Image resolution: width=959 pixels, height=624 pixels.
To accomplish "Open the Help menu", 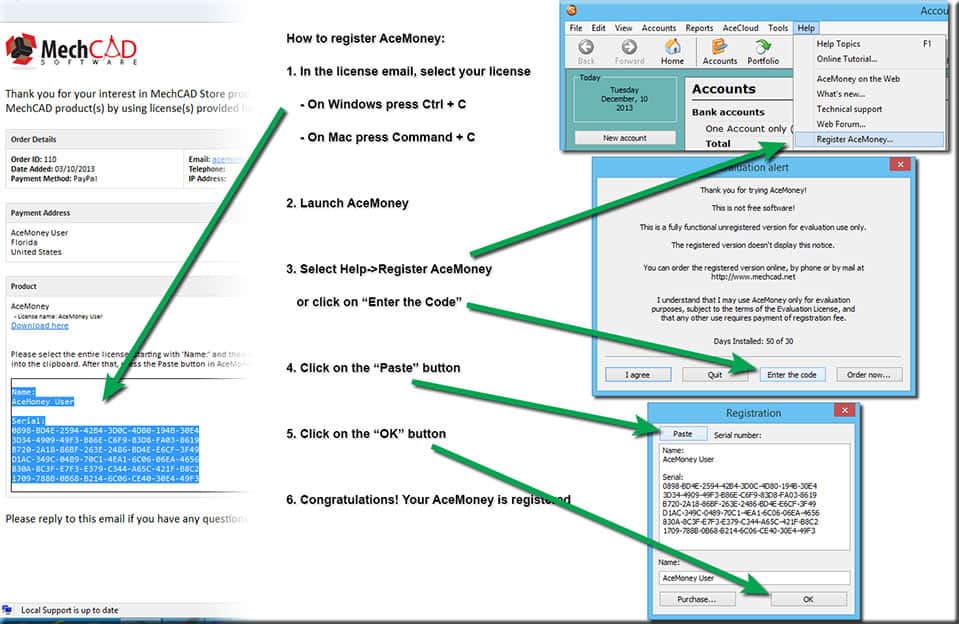I will (x=806, y=28).
